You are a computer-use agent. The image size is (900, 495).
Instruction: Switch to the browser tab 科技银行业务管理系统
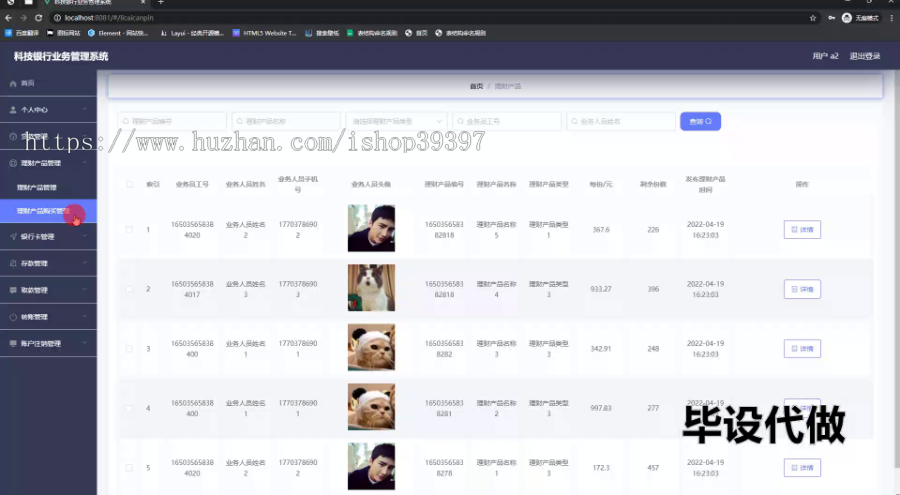pyautogui.click(x=95, y=2)
